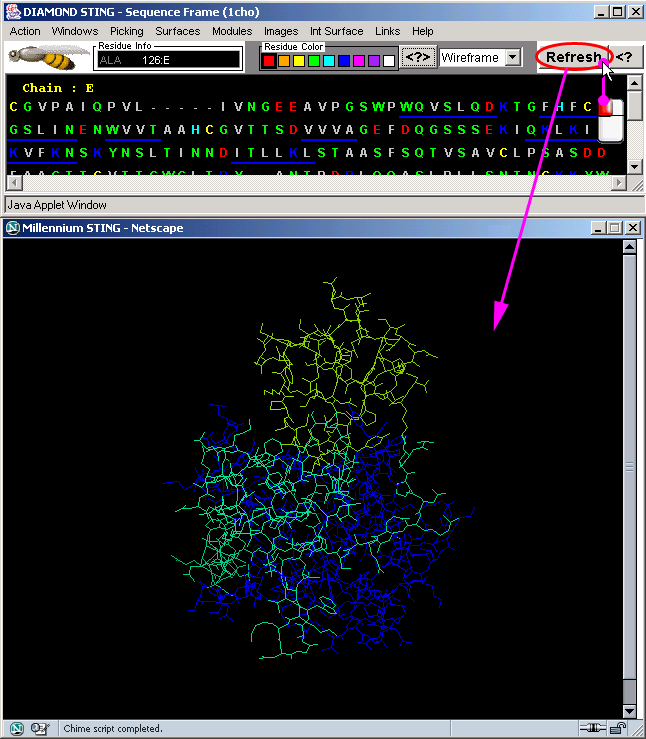The height and width of the screenshot is (739, 646).
Task: Select the red residue color swatch
Action: pyautogui.click(x=268, y=61)
